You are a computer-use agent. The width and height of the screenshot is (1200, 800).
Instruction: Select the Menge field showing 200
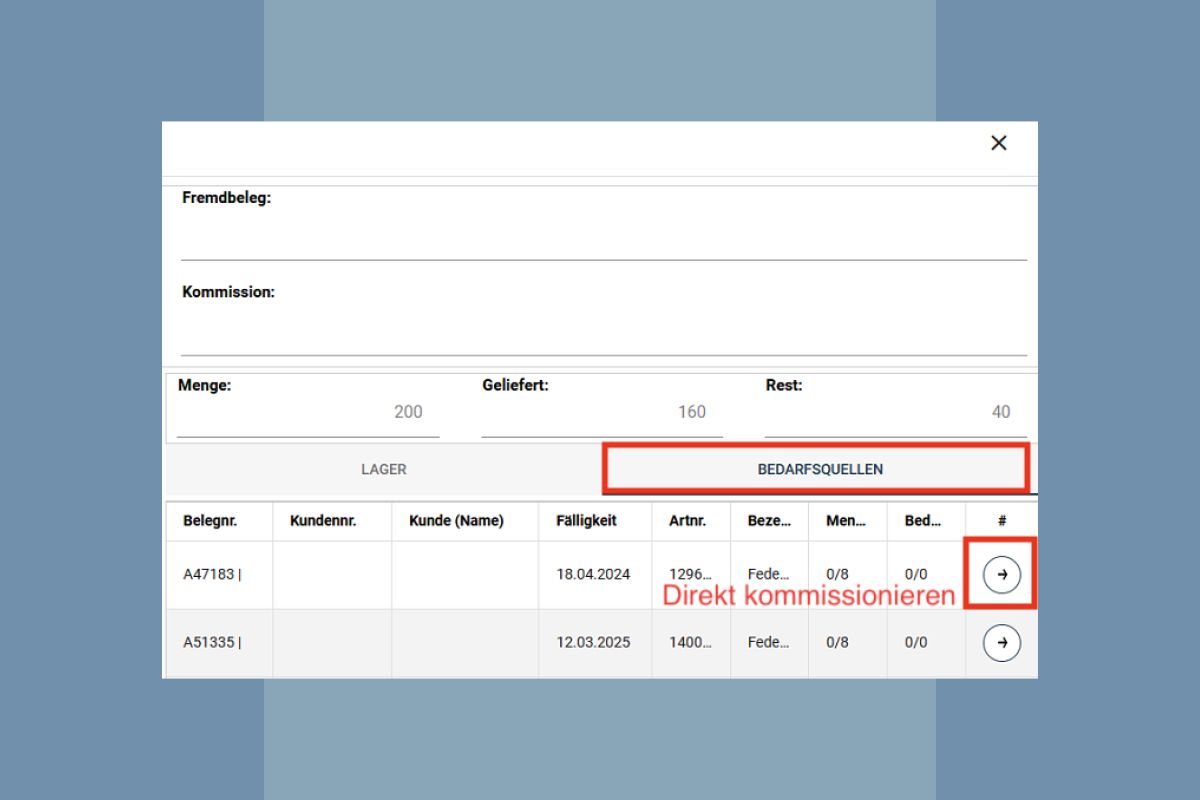[x=308, y=412]
